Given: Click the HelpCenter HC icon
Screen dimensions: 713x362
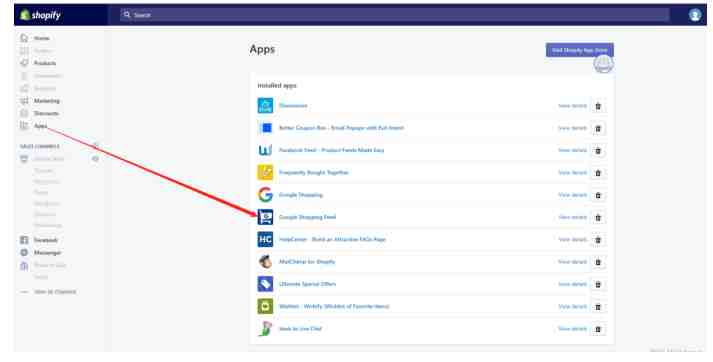Looking at the screenshot, I should click(266, 239).
